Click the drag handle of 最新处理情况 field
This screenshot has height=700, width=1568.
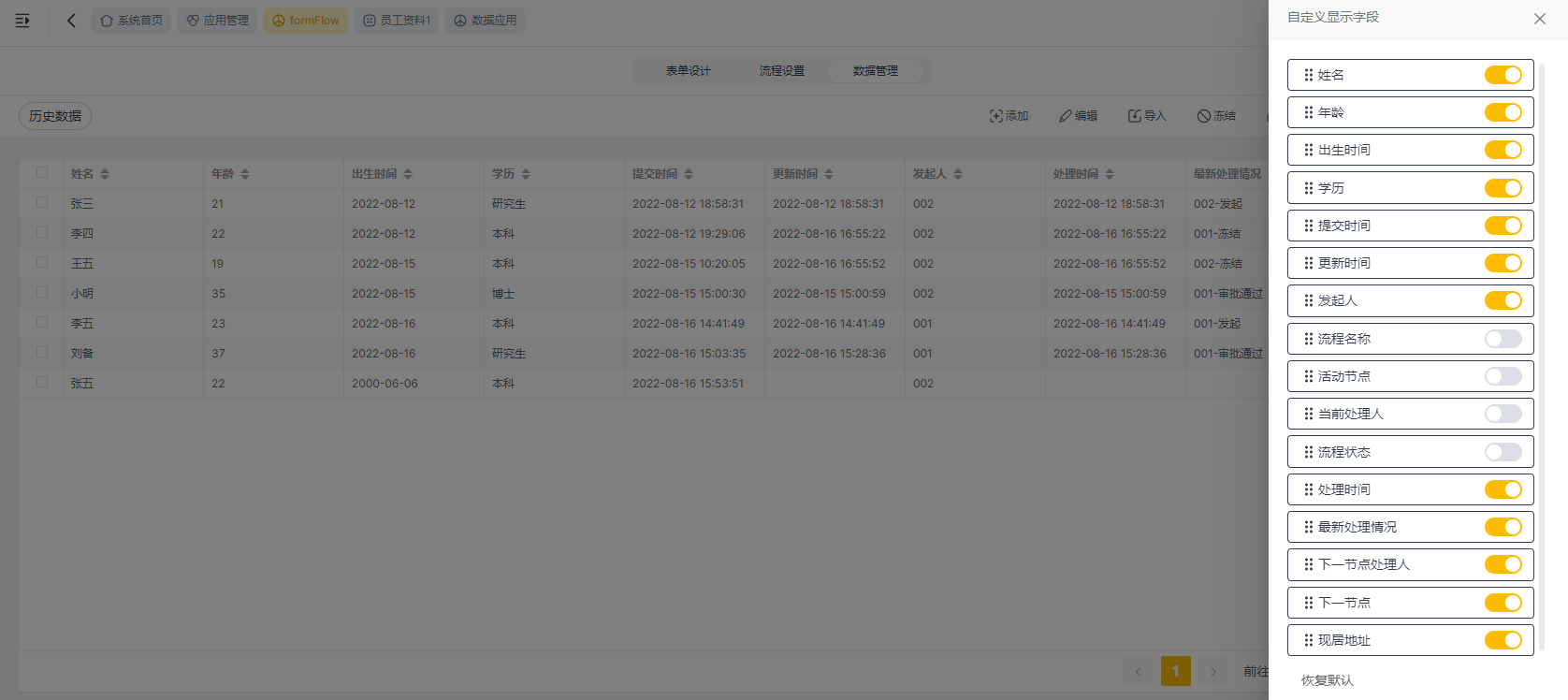click(1309, 527)
